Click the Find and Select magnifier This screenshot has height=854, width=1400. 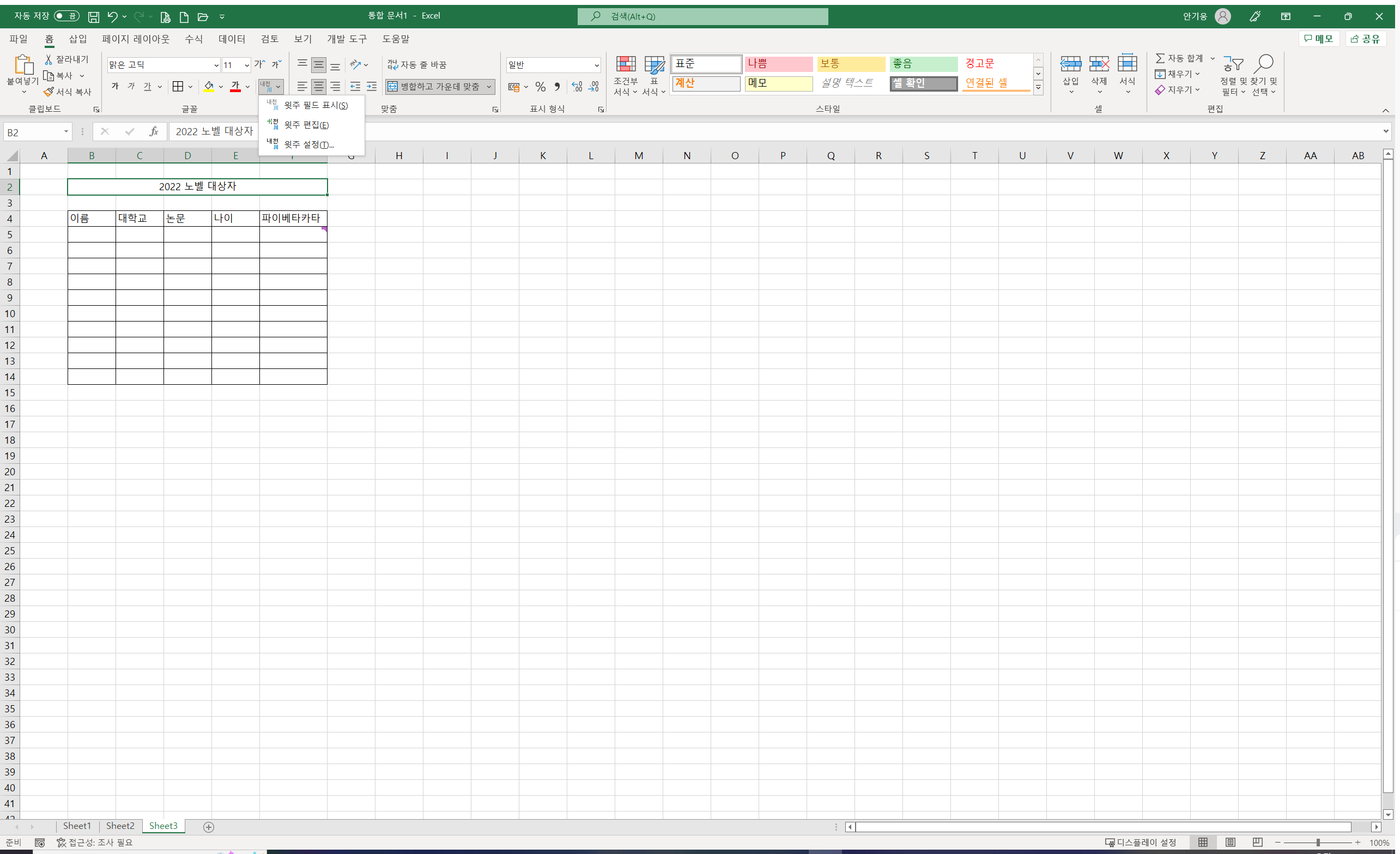point(1264,65)
